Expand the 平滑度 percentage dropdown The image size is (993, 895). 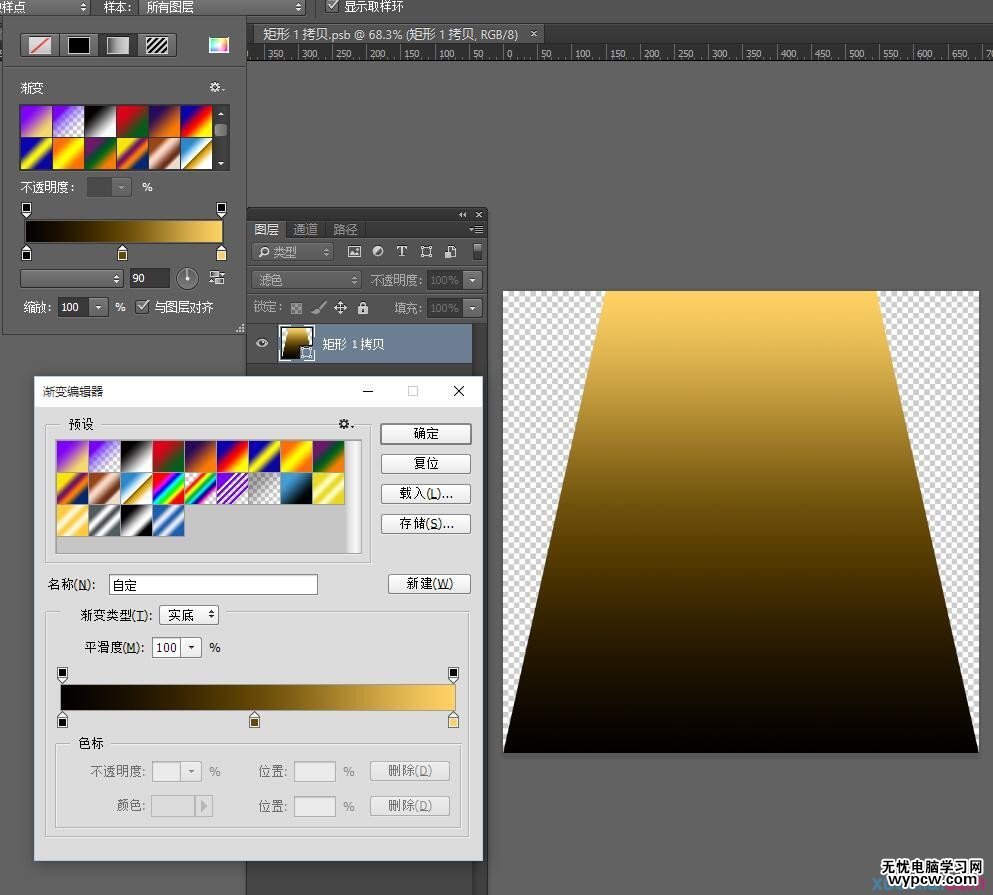coord(191,647)
